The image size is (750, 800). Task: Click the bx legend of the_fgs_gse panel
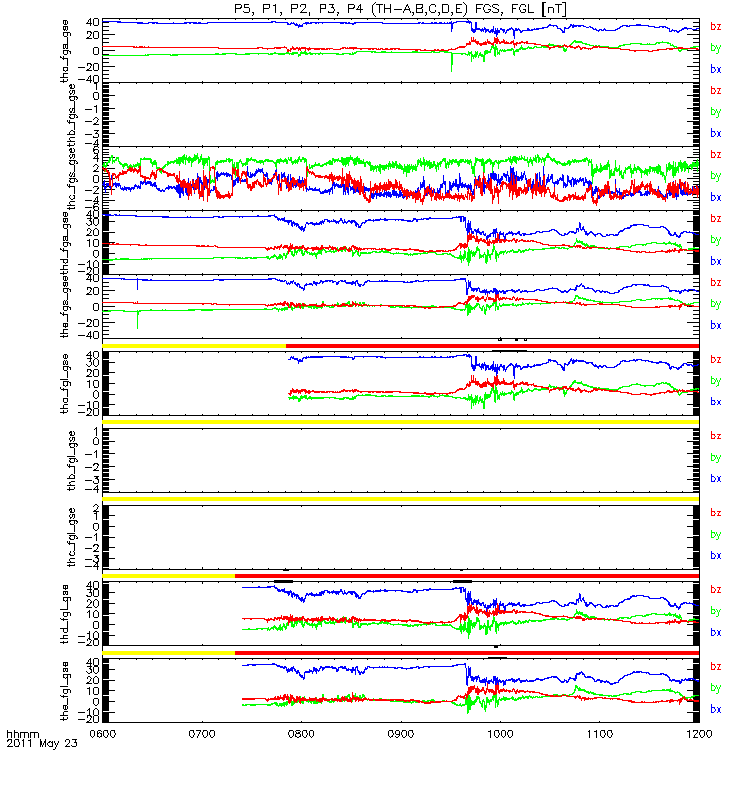716,326
